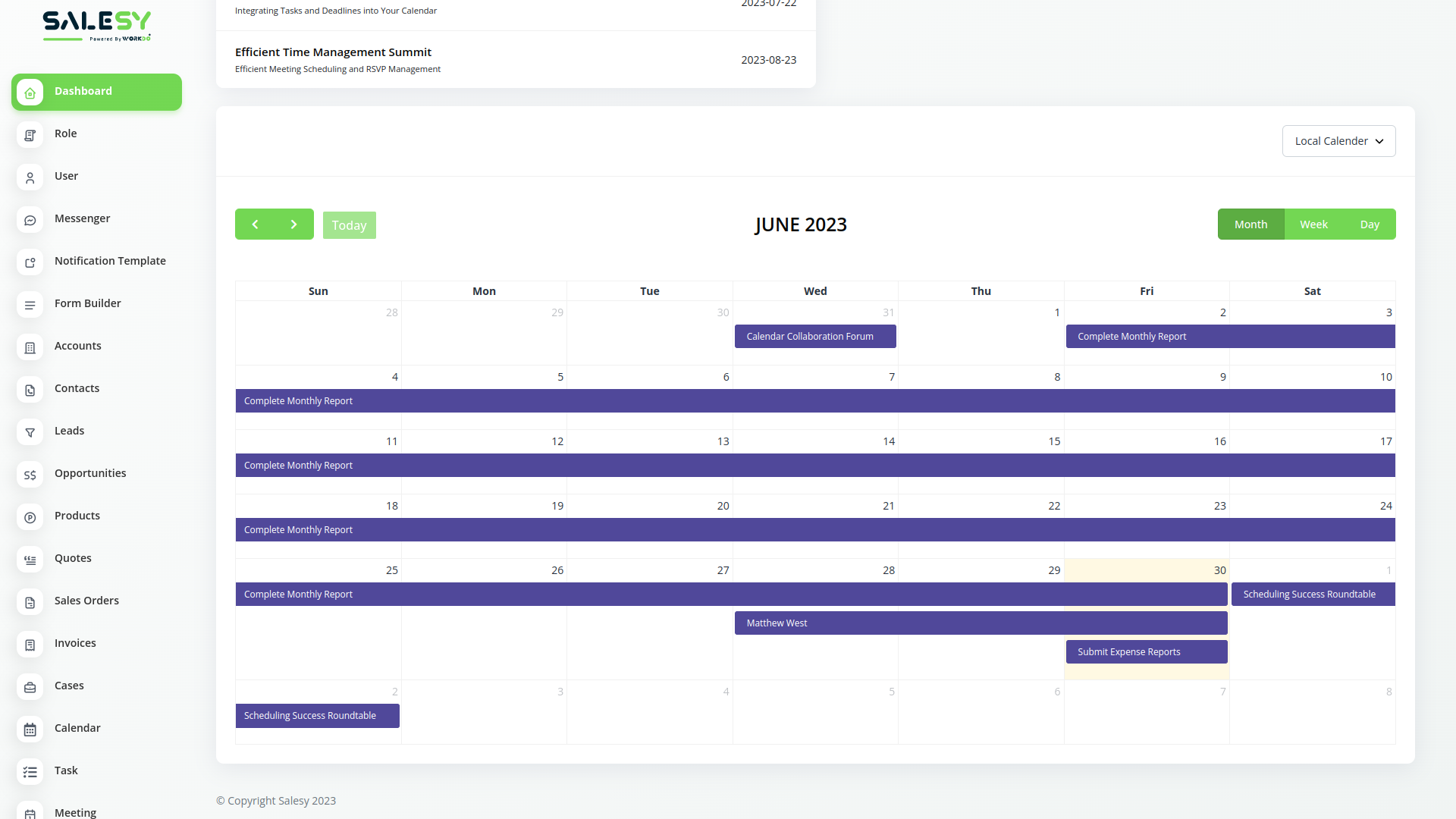Viewport: 1456px width, 819px height.
Task: Click the Cases briefcase icon
Action: point(30,687)
